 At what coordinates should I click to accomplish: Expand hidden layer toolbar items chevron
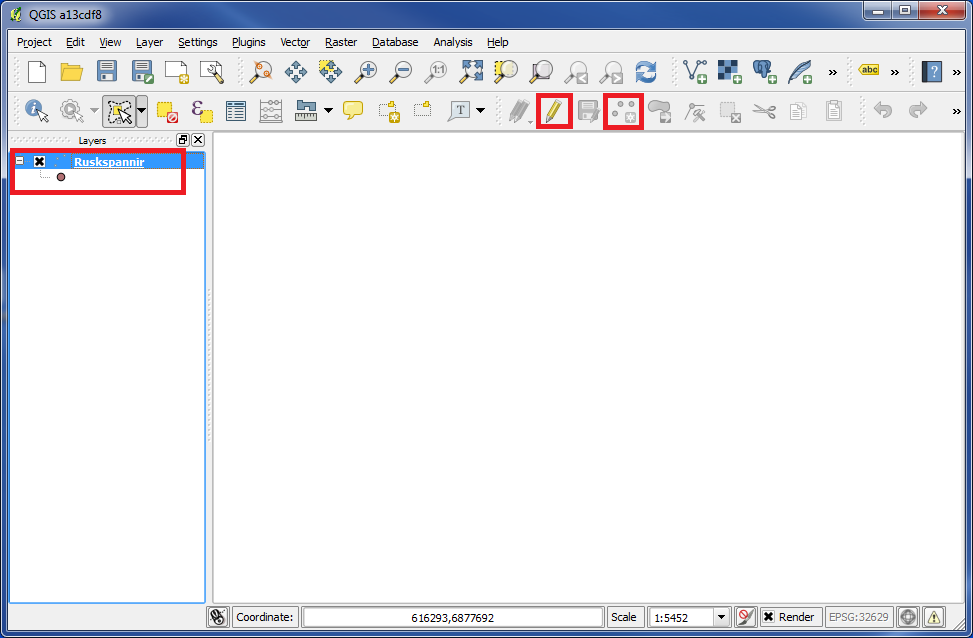833,73
